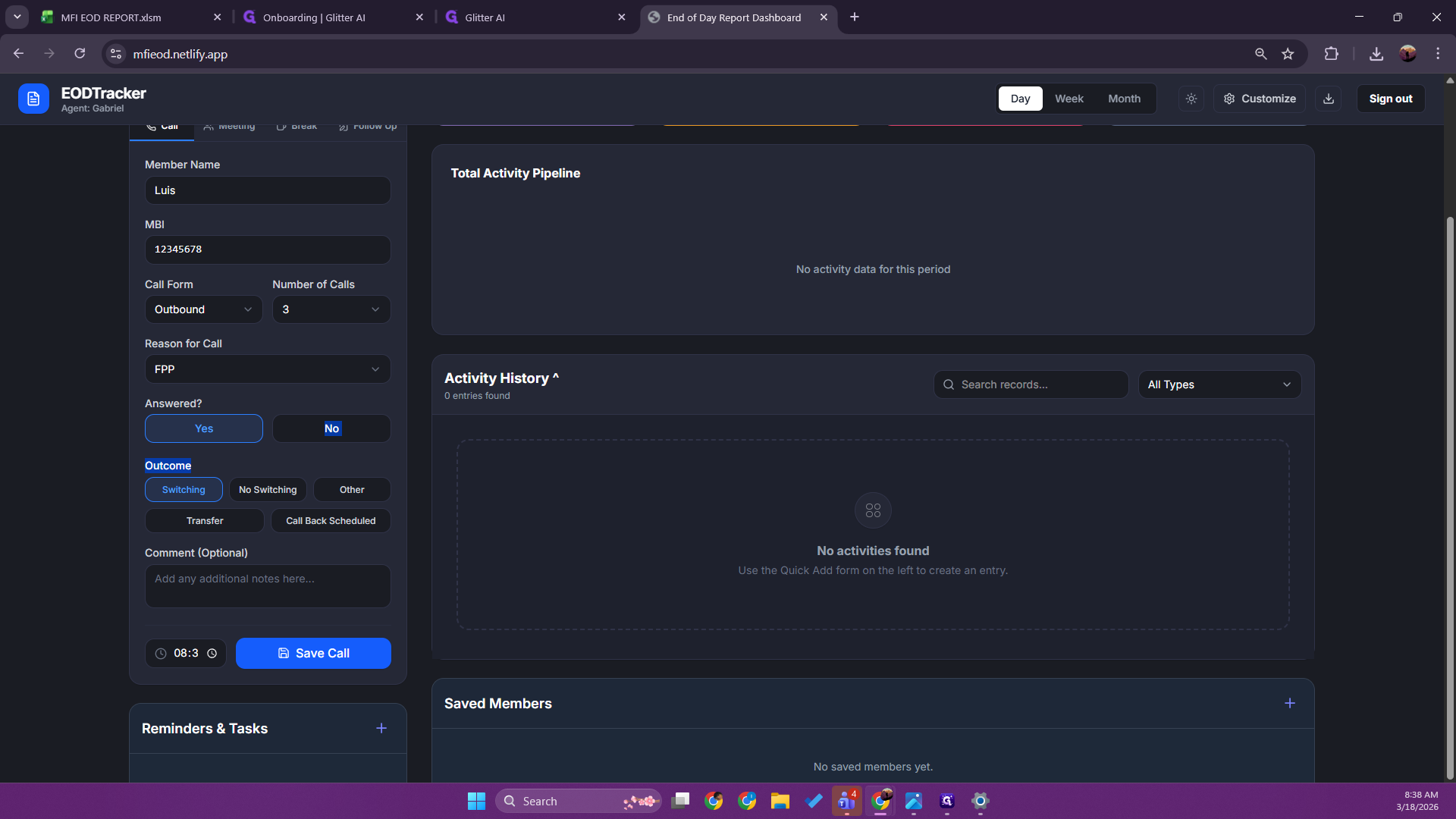Click the clock icon in the time field
1456x819 pixels.
212,654
